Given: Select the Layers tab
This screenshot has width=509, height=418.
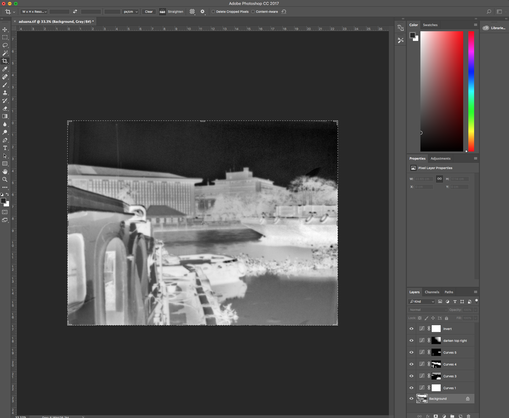Looking at the screenshot, I should [x=414, y=292].
